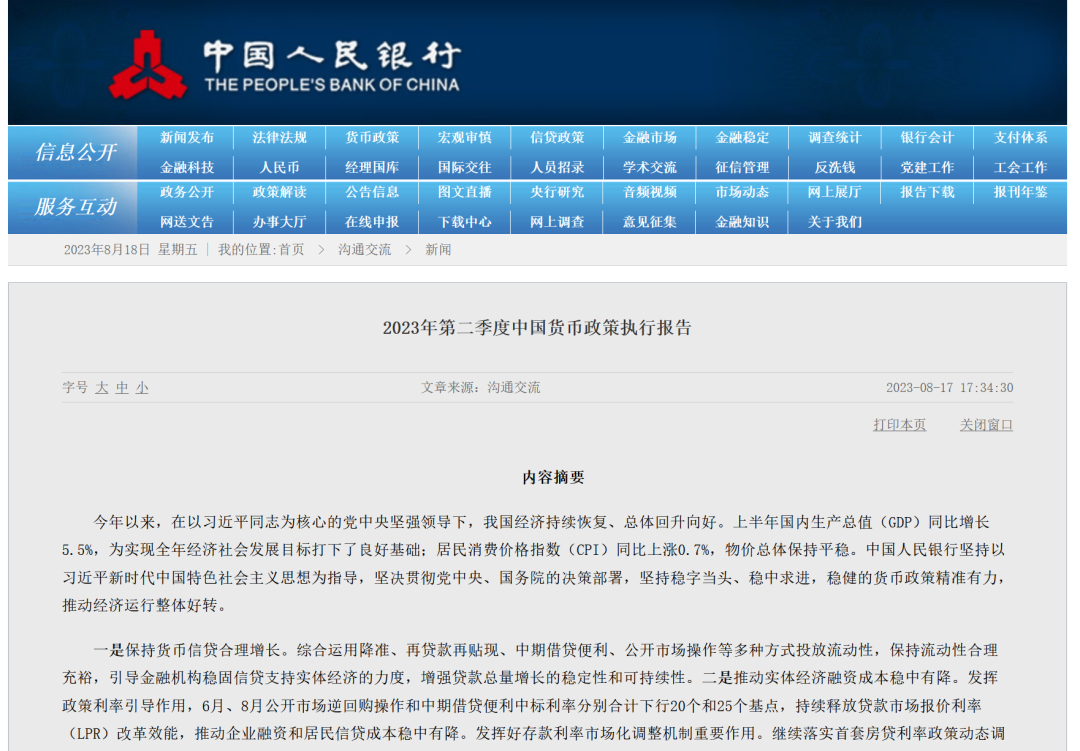The image size is (1080, 751).
Task: Open the 下载中心 link
Action: [x=464, y=221]
